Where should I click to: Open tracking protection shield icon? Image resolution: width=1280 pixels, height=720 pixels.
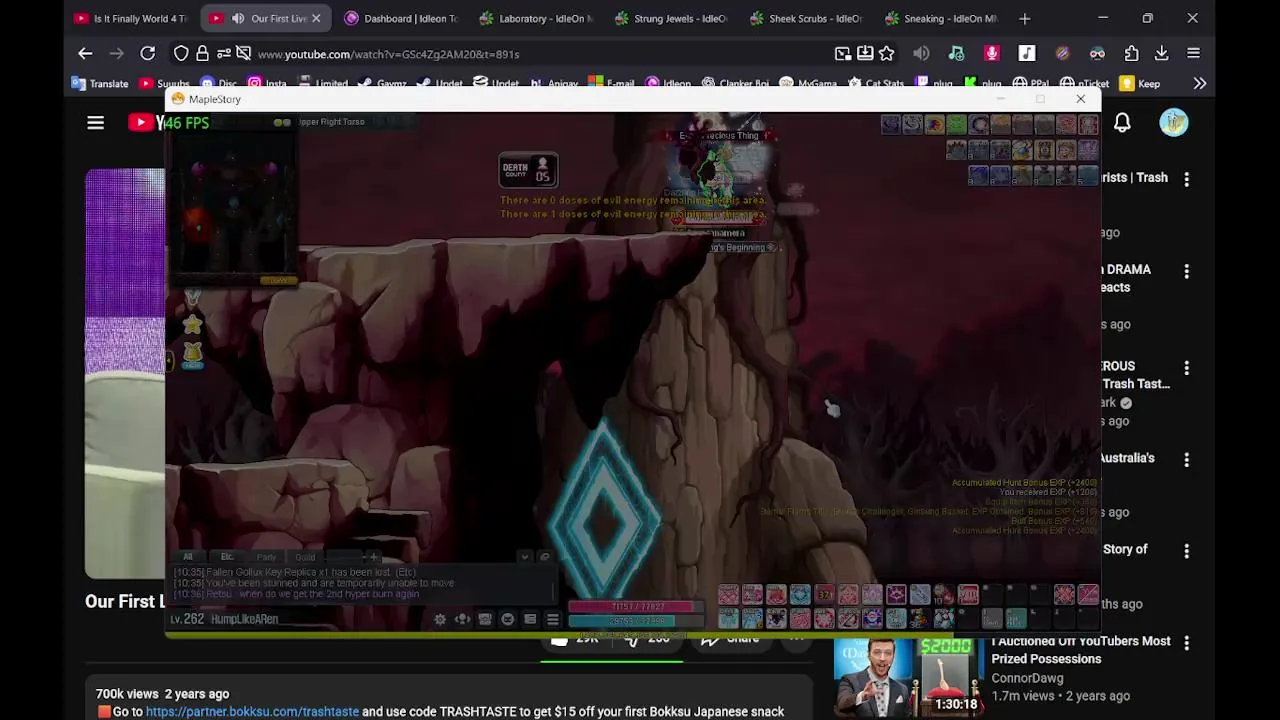(181, 54)
